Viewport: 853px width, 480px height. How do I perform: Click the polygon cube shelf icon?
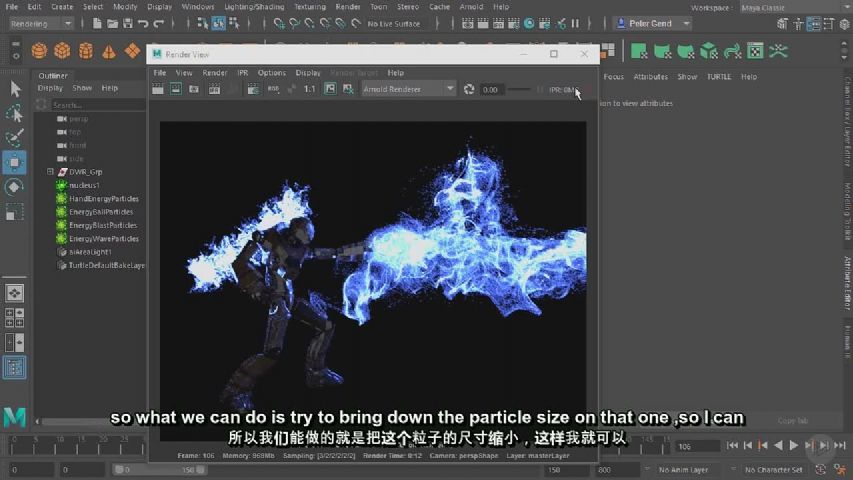tap(62, 51)
